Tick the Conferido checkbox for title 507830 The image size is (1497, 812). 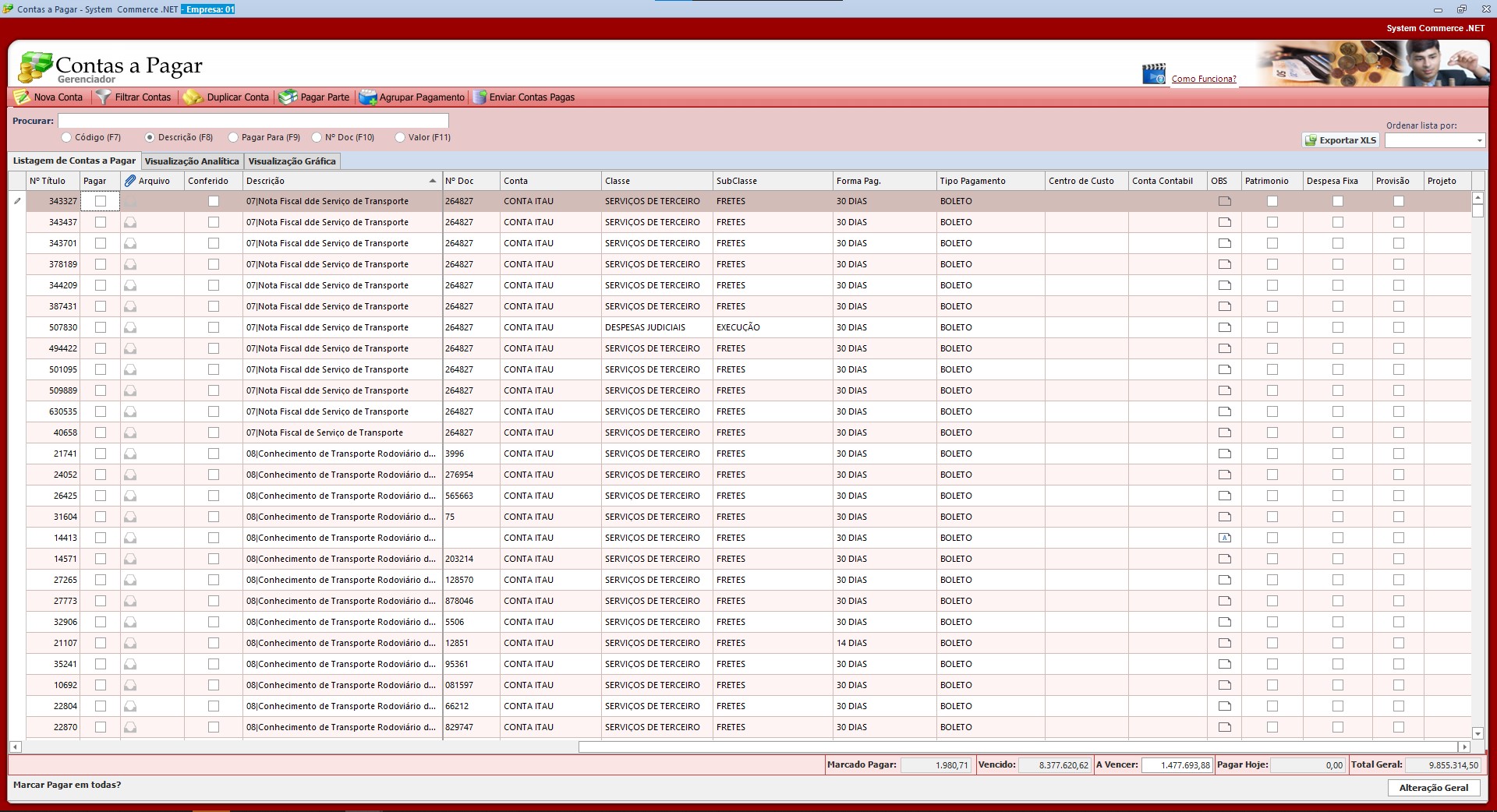click(x=214, y=327)
